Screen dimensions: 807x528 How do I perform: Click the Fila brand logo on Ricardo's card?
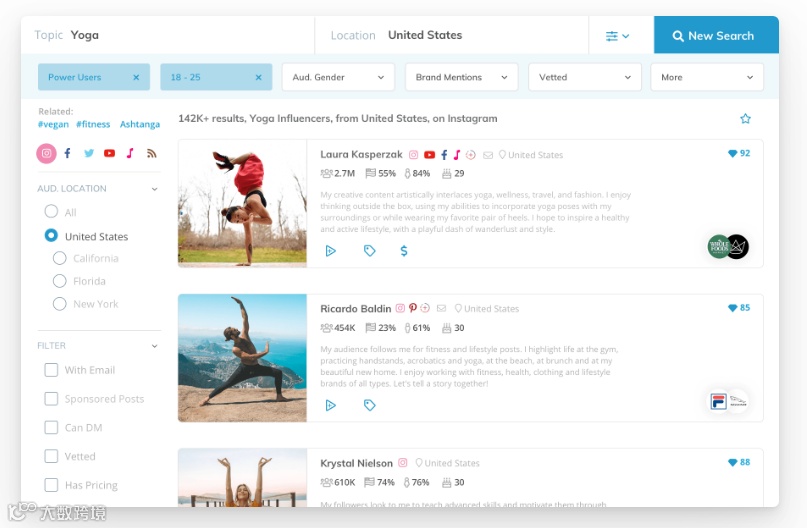click(718, 401)
